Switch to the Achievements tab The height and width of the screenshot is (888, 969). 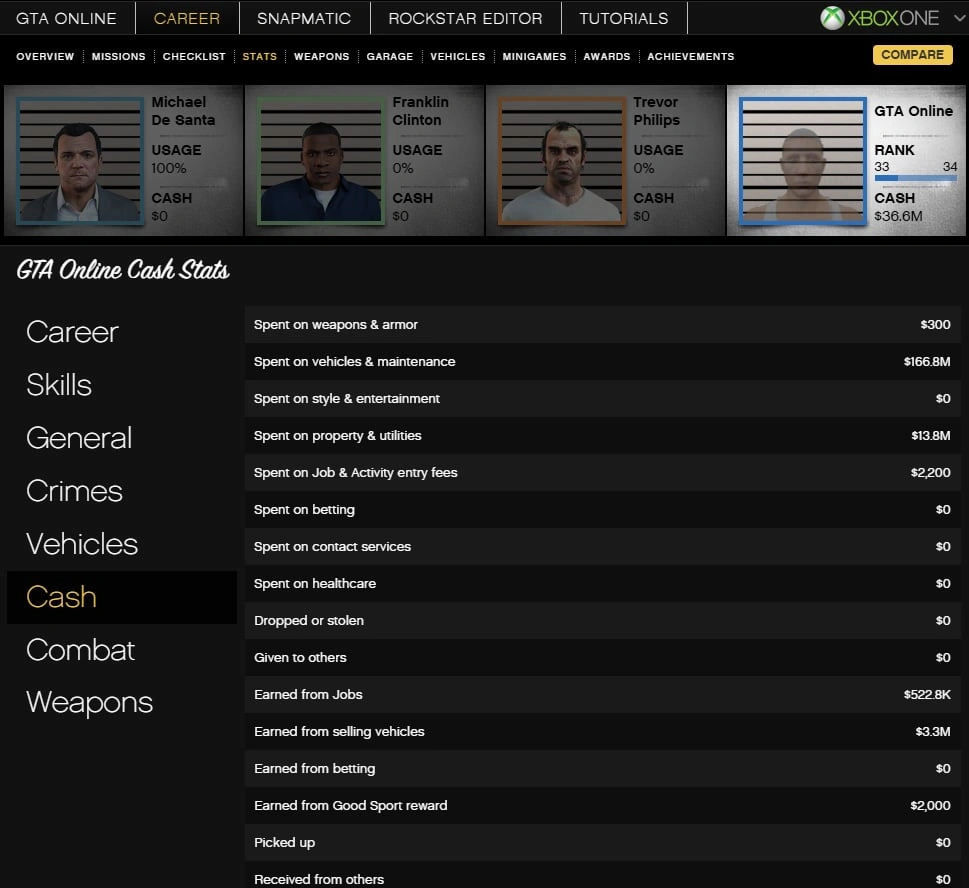coord(691,56)
